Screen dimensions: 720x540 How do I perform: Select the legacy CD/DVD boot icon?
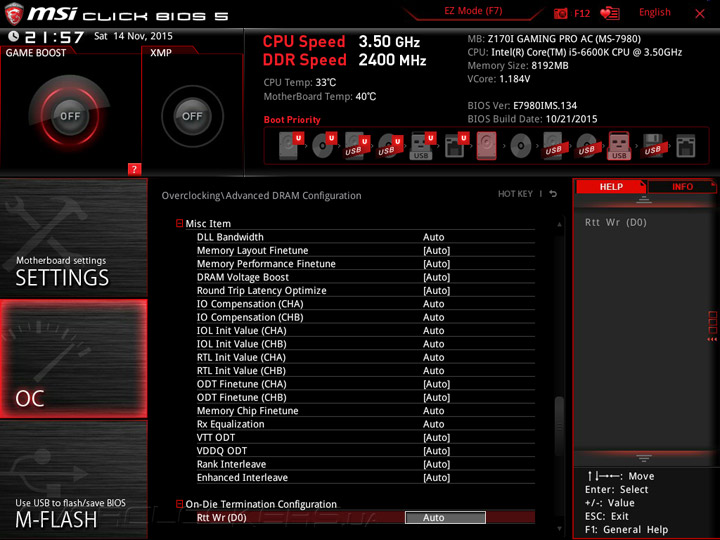[x=521, y=146]
